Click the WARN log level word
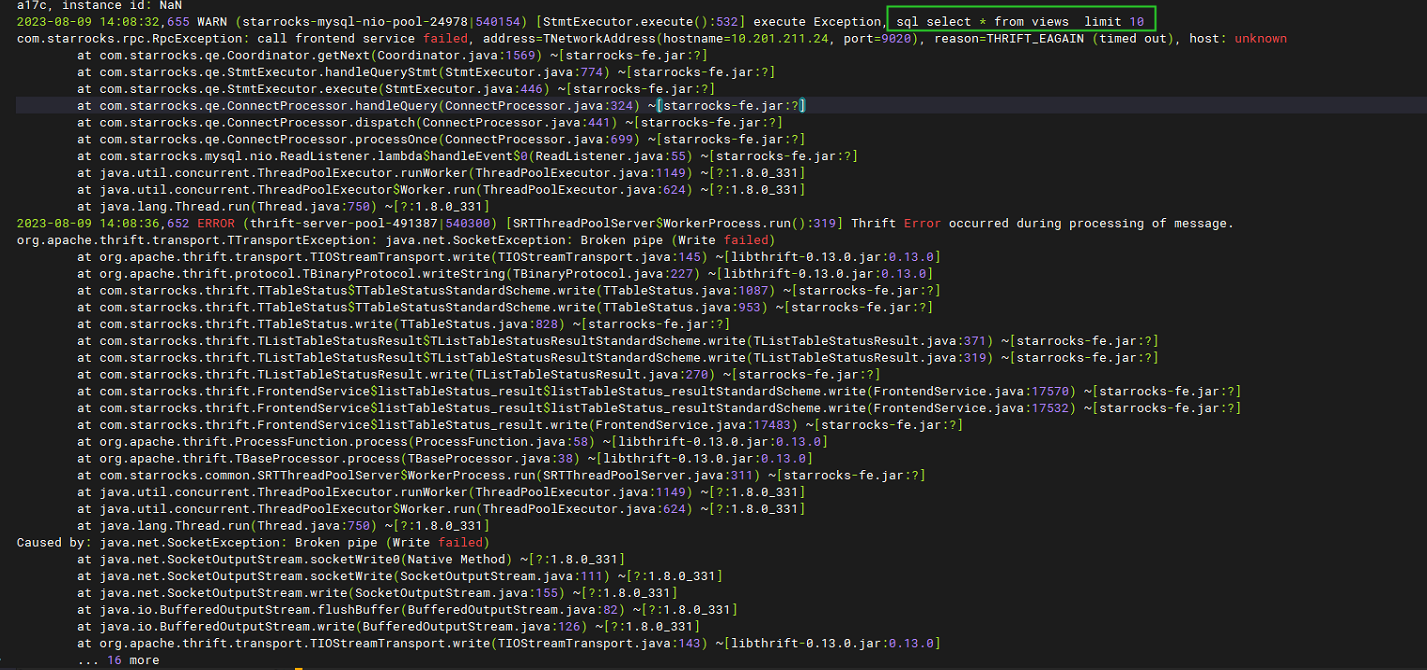Image resolution: width=1427 pixels, height=670 pixels. pos(213,21)
